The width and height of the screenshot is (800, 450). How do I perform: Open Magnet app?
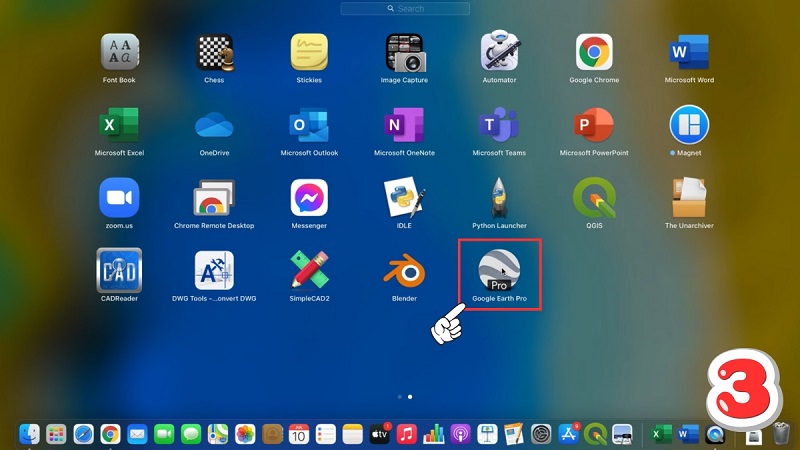pyautogui.click(x=689, y=125)
